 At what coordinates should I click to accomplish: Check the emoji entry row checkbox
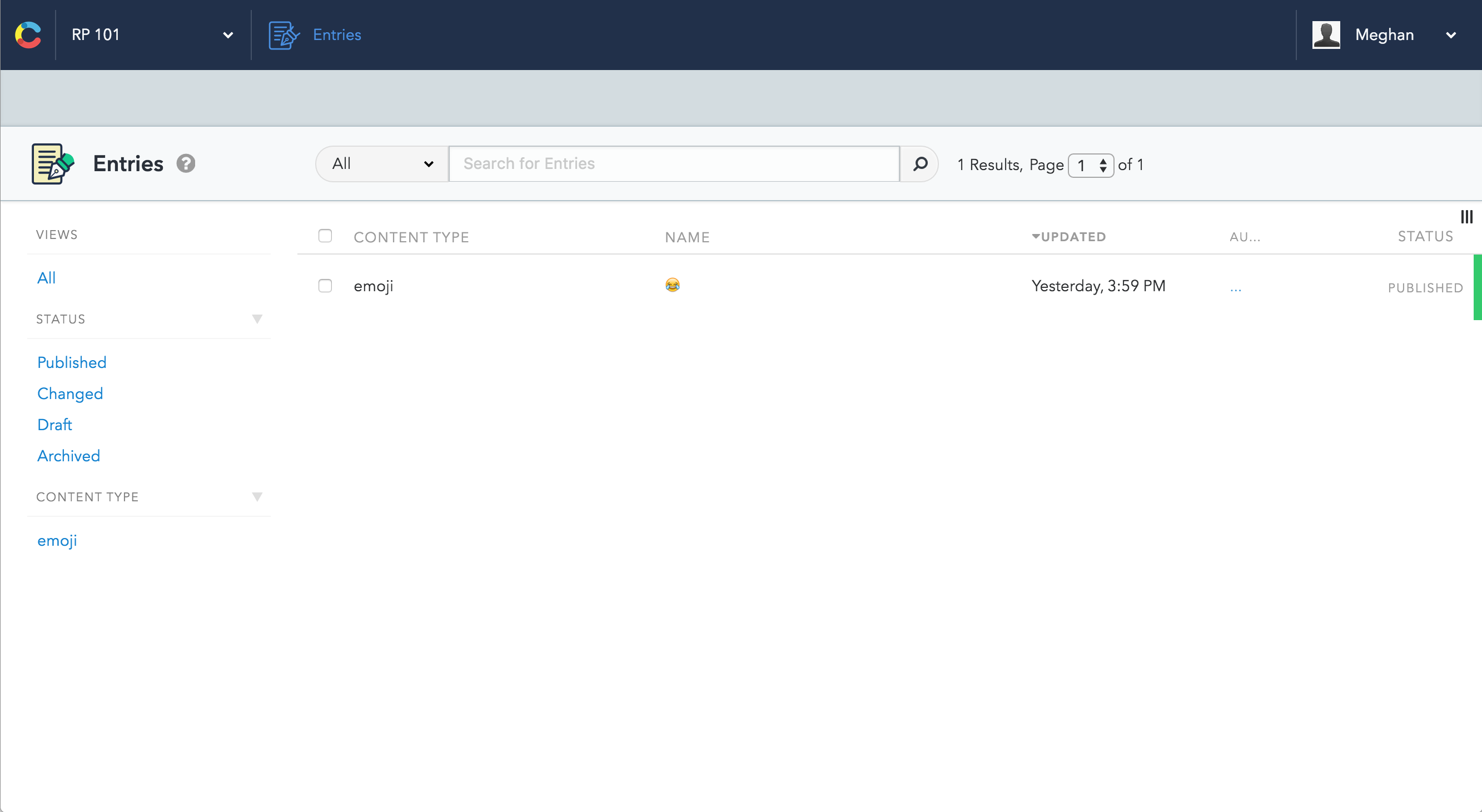(x=325, y=286)
